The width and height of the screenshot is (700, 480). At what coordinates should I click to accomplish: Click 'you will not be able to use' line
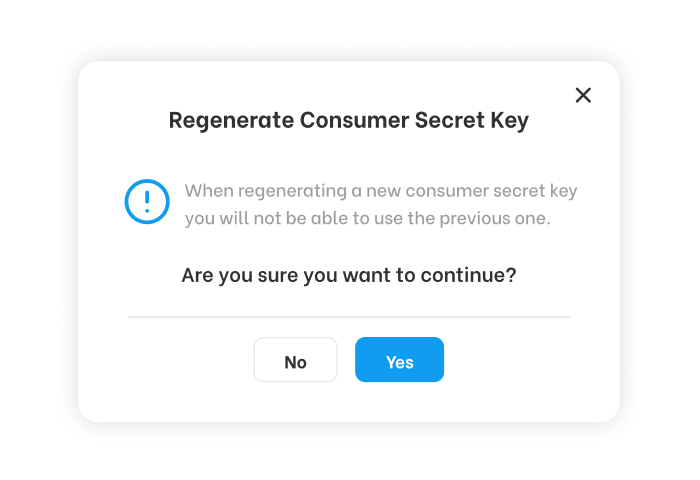point(367,218)
